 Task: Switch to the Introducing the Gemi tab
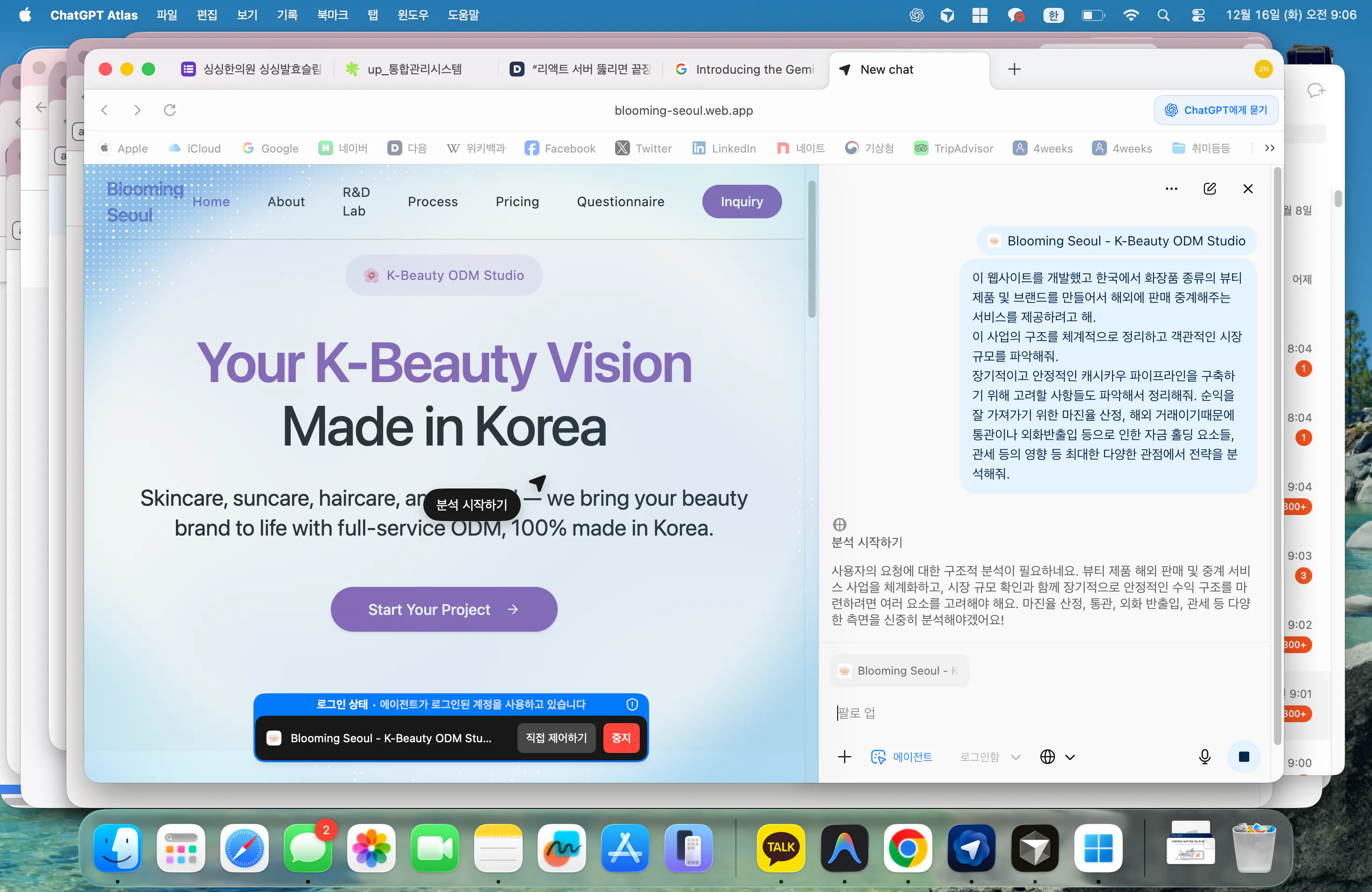click(745, 69)
